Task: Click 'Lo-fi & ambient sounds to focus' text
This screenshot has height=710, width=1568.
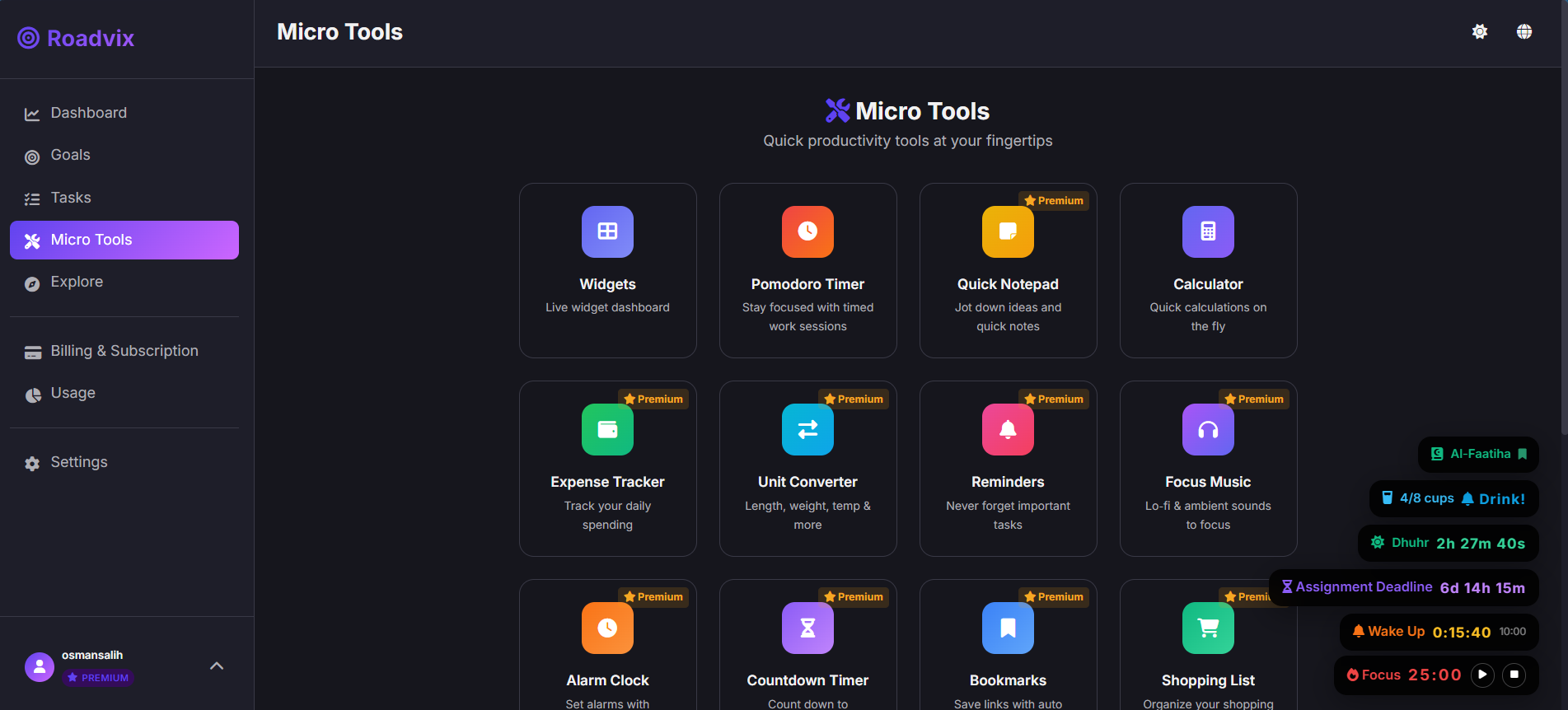Action: click(x=1208, y=516)
